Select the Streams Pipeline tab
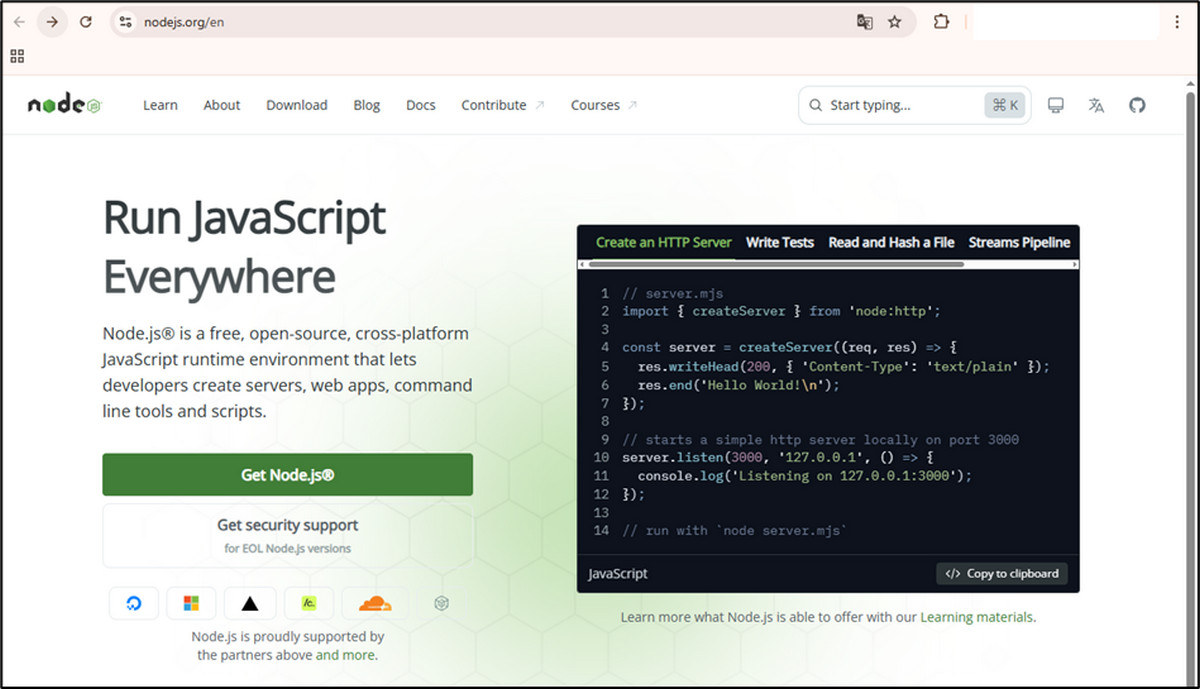Image resolution: width=1200 pixels, height=689 pixels. pos(1020,242)
